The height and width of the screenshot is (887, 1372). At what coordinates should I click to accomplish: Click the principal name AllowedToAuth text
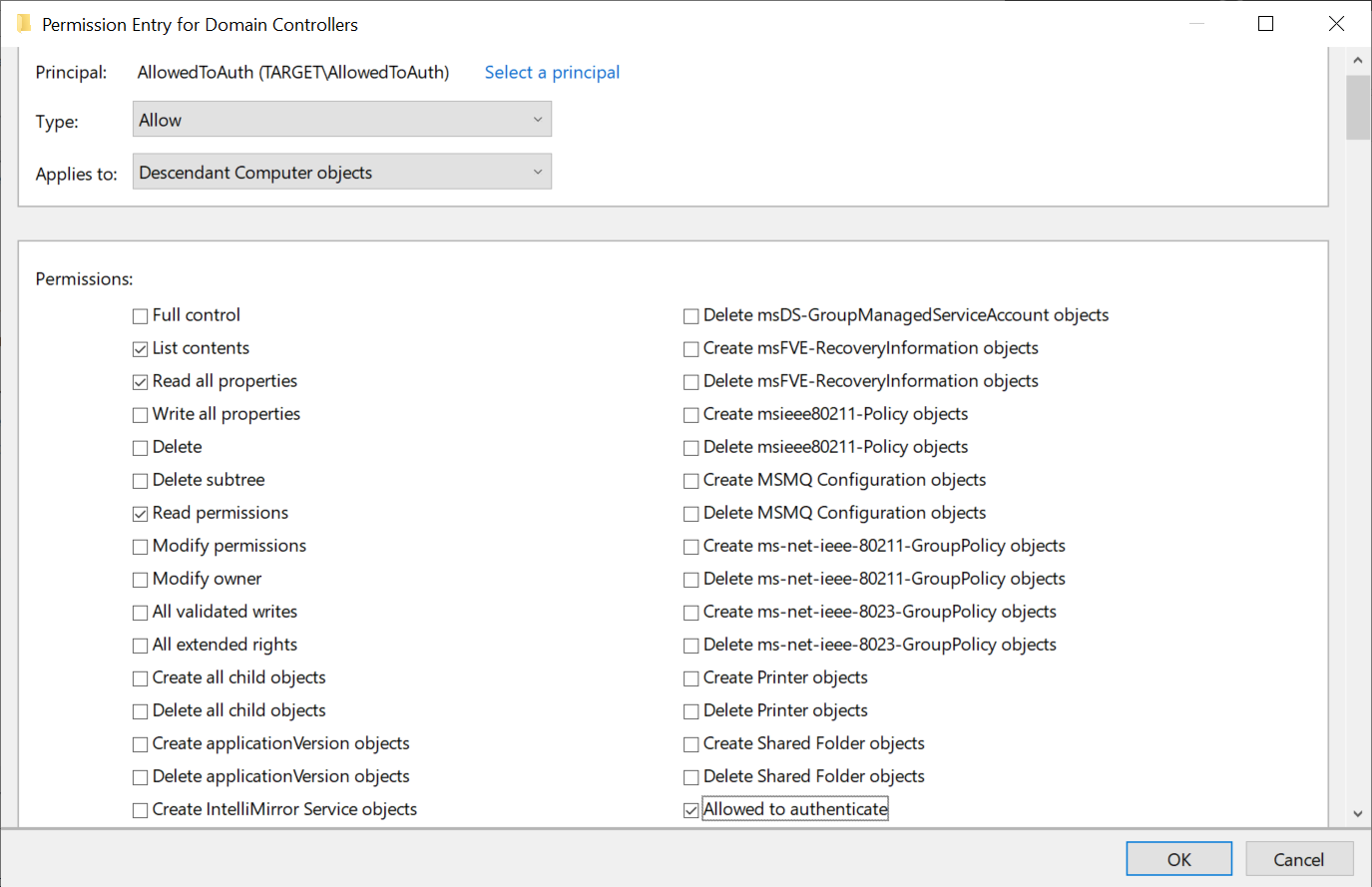pyautogui.click(x=293, y=72)
